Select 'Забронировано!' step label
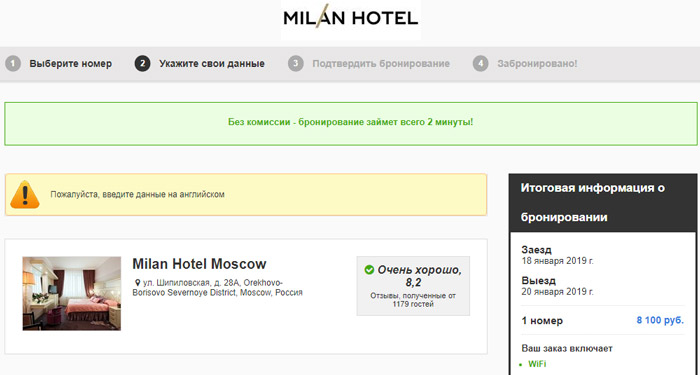This screenshot has width=700, height=375. click(x=537, y=64)
